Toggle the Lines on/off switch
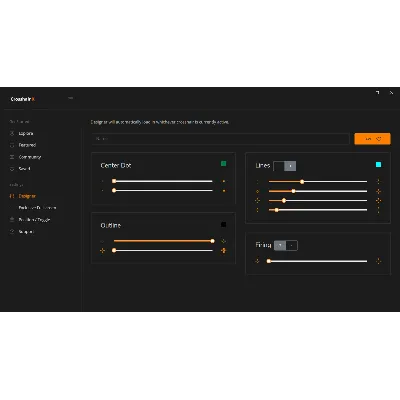The height and width of the screenshot is (400, 400). pyautogui.click(x=284, y=166)
